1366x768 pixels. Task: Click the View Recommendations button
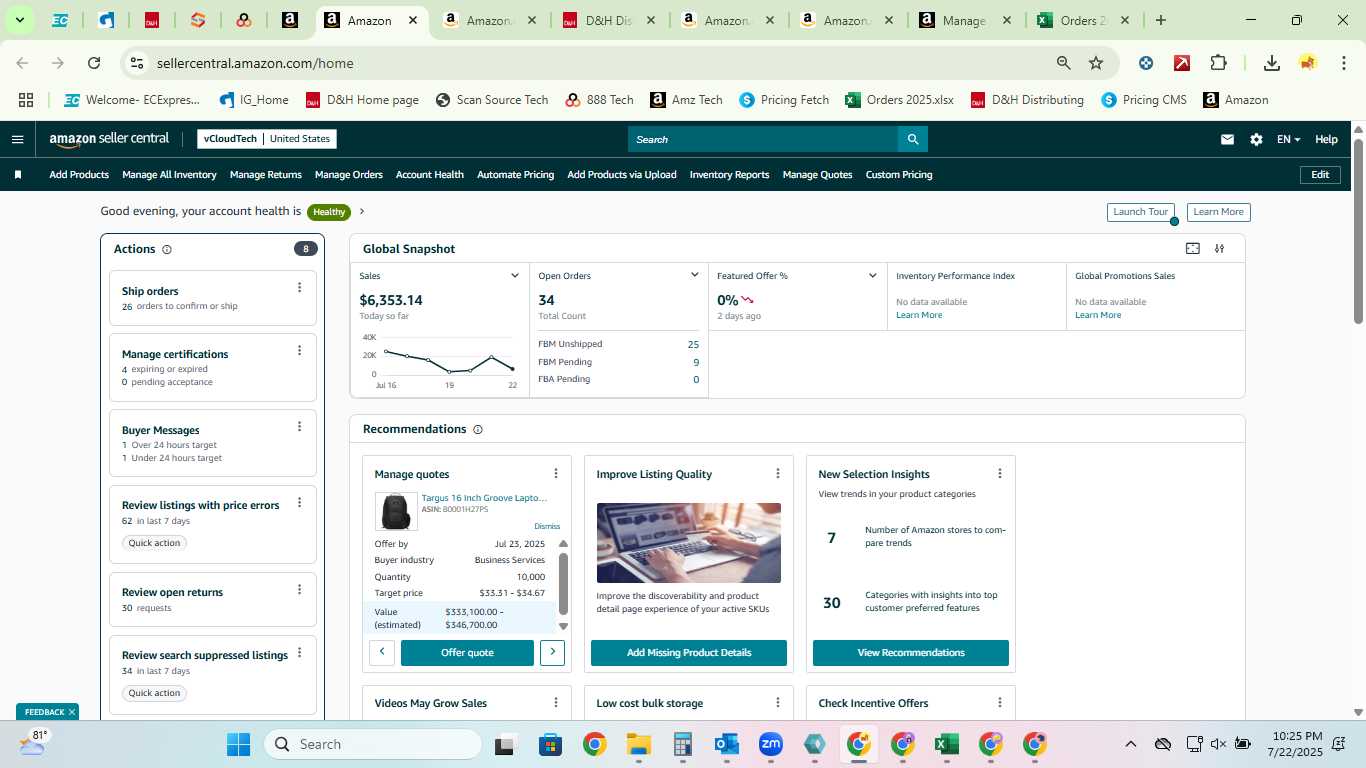click(911, 653)
